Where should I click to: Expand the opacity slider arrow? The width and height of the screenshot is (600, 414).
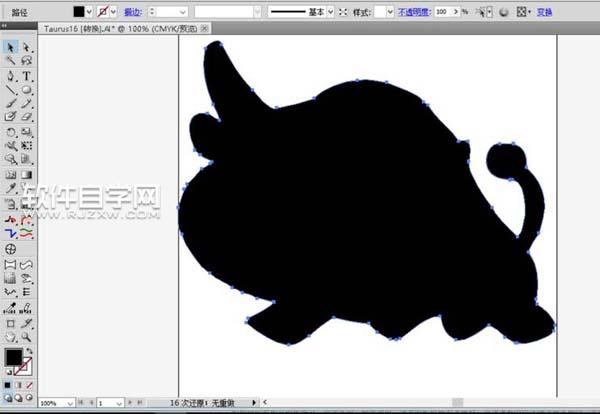tap(456, 12)
